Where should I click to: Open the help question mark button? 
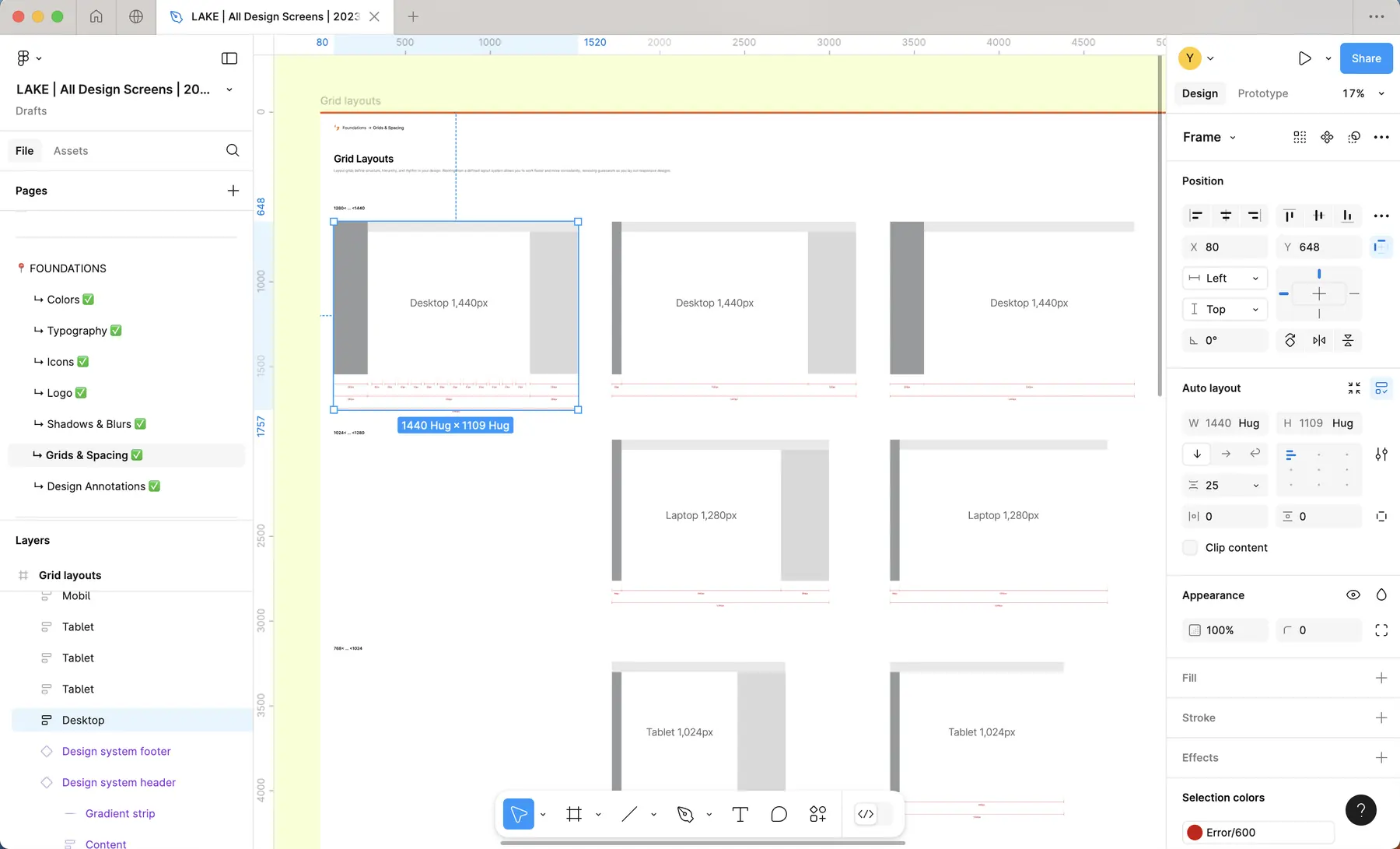pyautogui.click(x=1360, y=810)
